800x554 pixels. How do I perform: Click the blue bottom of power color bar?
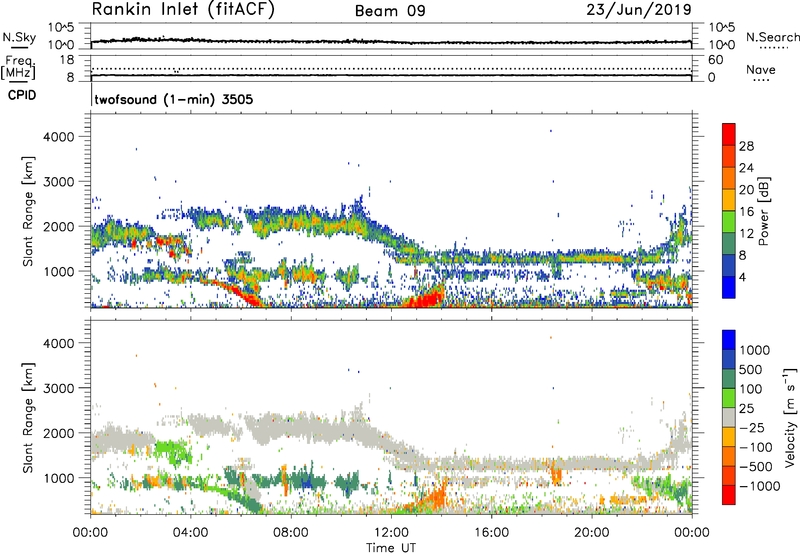tap(729, 288)
